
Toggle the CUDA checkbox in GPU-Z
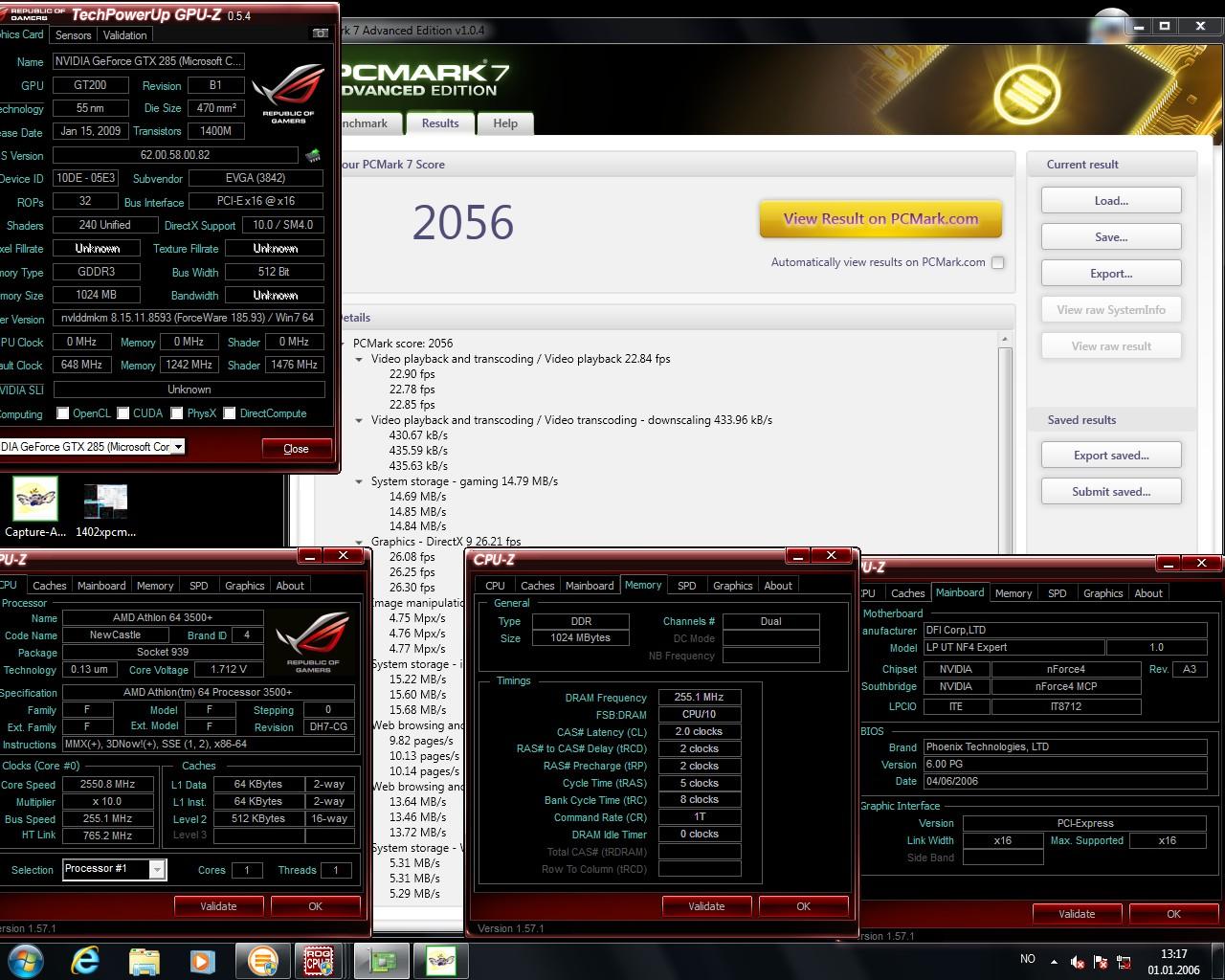tap(123, 413)
